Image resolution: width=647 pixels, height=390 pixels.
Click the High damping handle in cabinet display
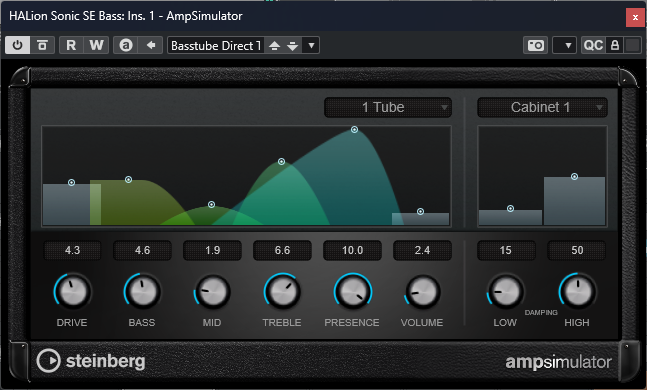pyautogui.click(x=574, y=177)
